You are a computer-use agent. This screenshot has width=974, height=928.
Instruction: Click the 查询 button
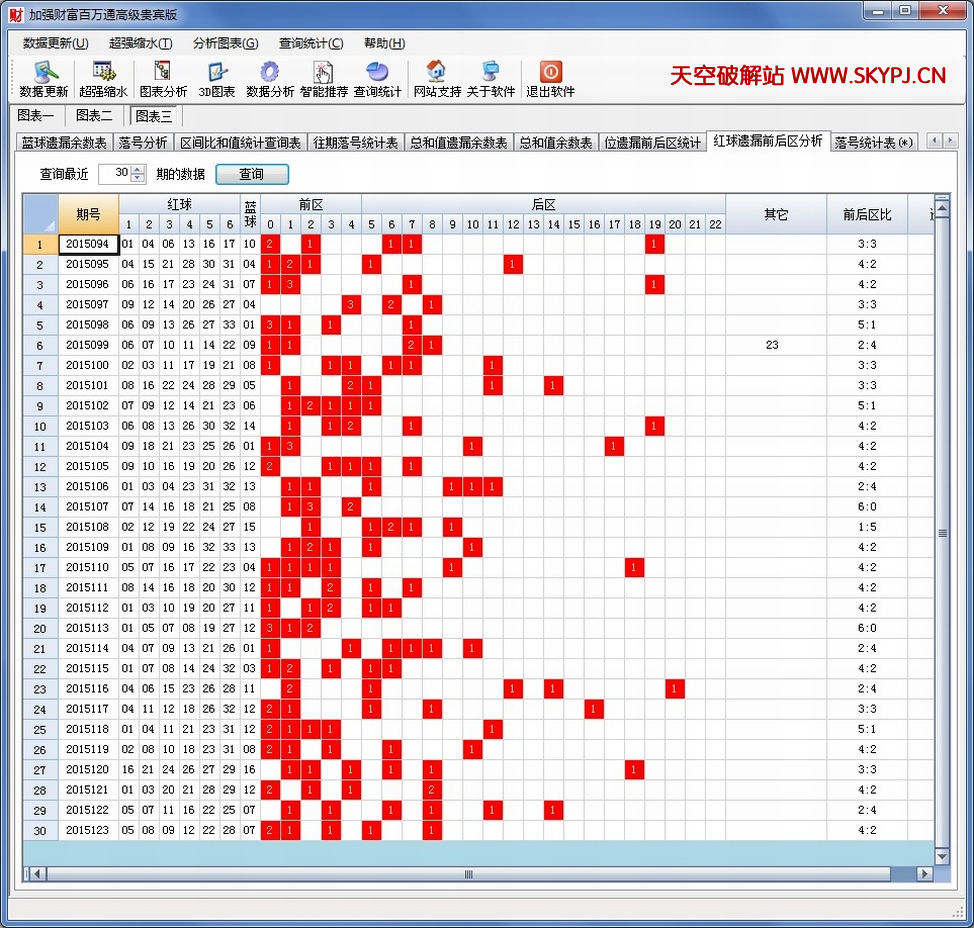point(252,174)
